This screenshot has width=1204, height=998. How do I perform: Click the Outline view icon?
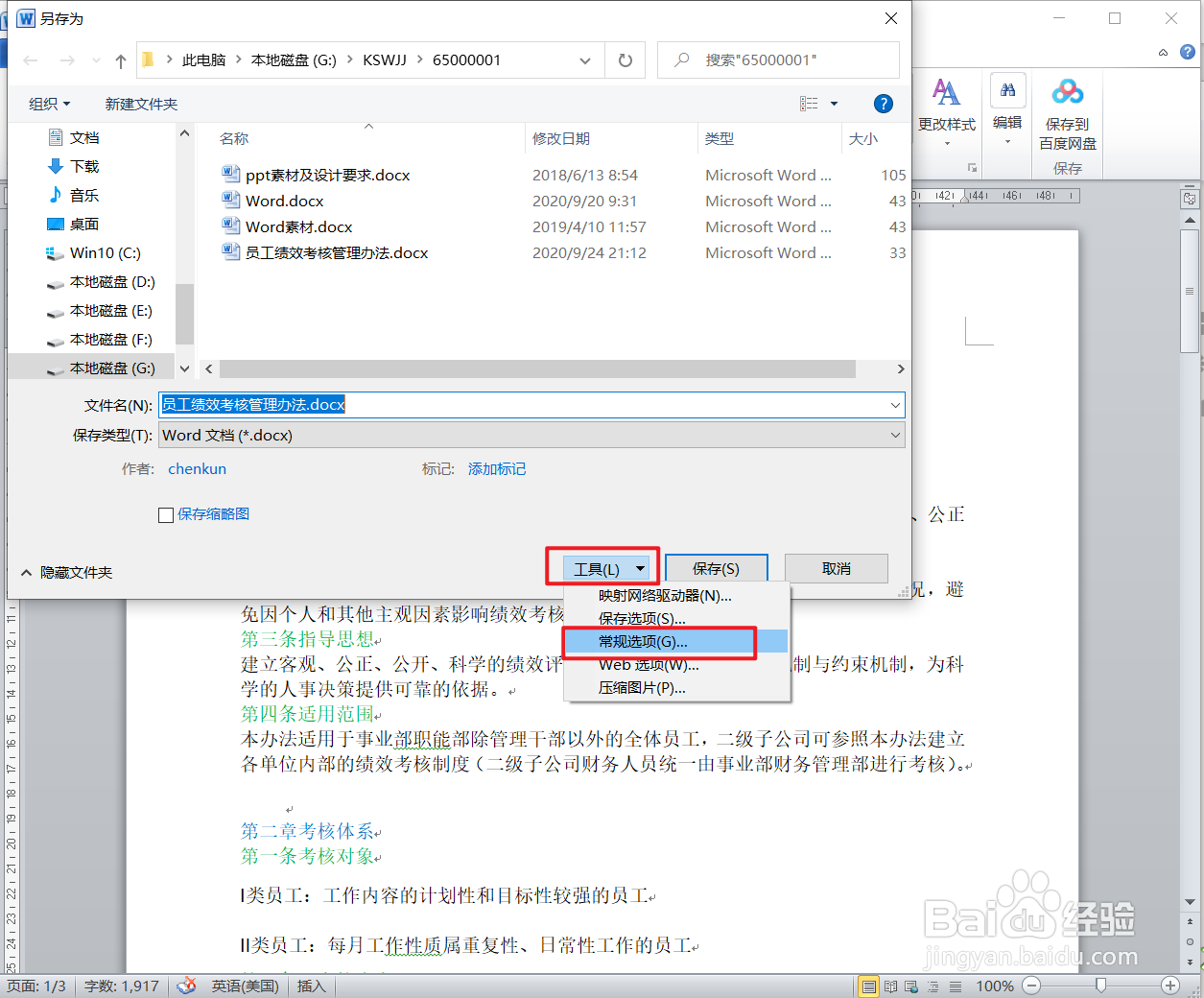[932, 986]
